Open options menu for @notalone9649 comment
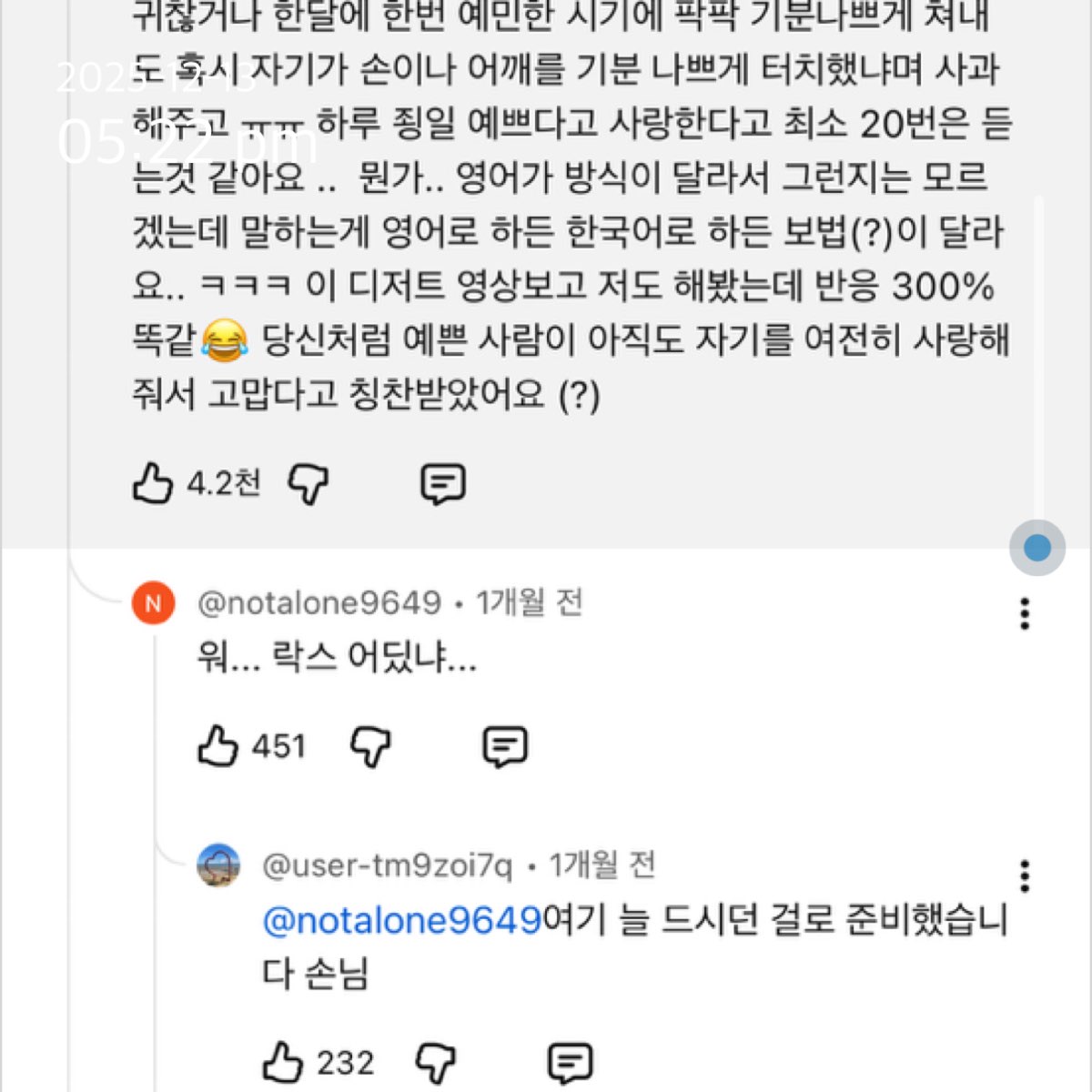This screenshot has height=1092, width=1092. (x=1025, y=614)
